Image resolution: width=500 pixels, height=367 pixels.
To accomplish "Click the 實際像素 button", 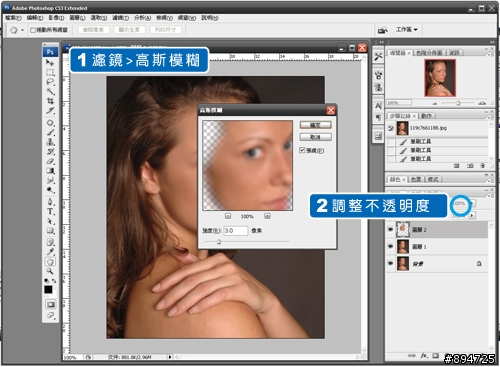I will tap(93, 30).
